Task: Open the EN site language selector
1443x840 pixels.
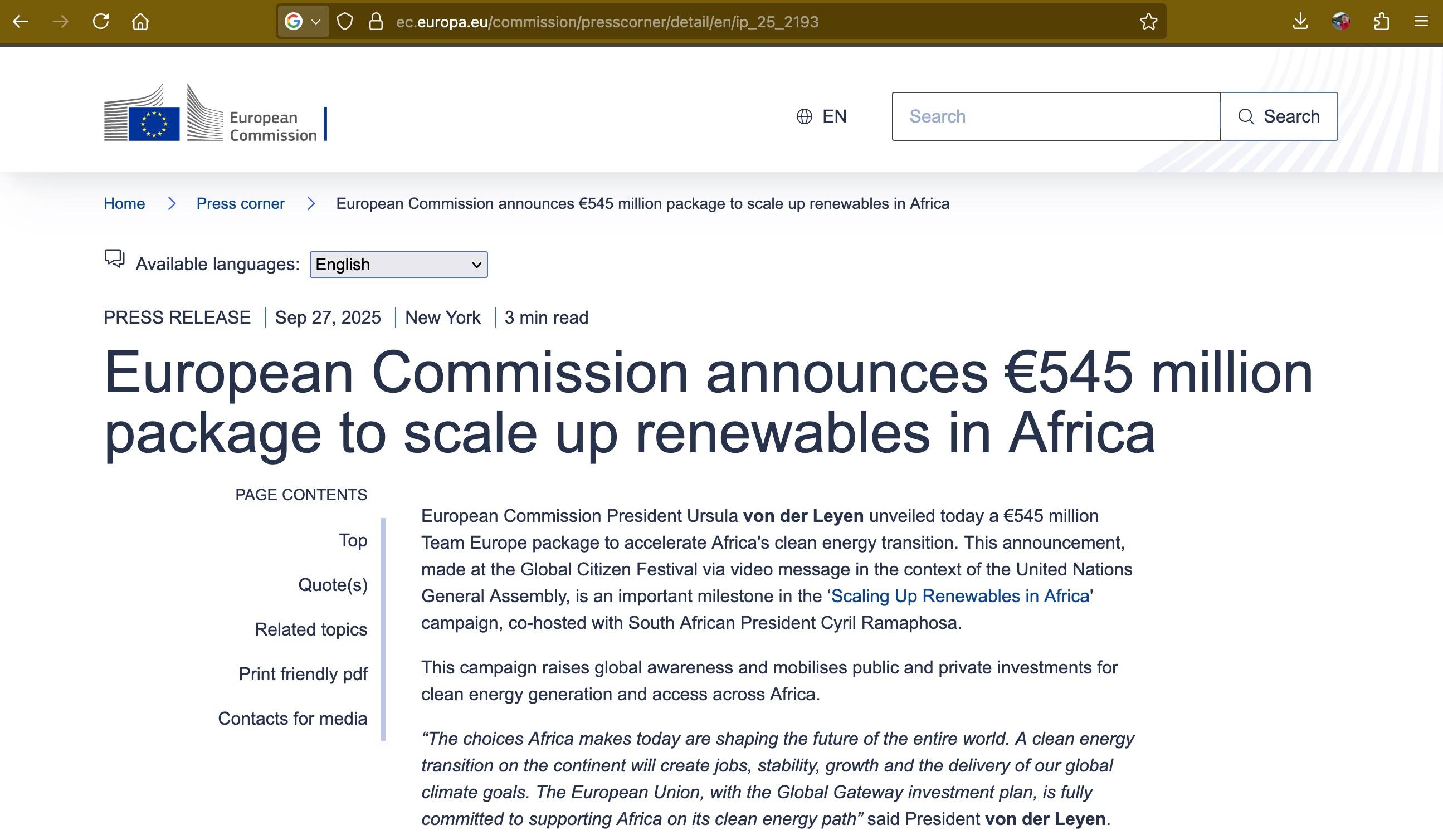Action: (x=822, y=117)
